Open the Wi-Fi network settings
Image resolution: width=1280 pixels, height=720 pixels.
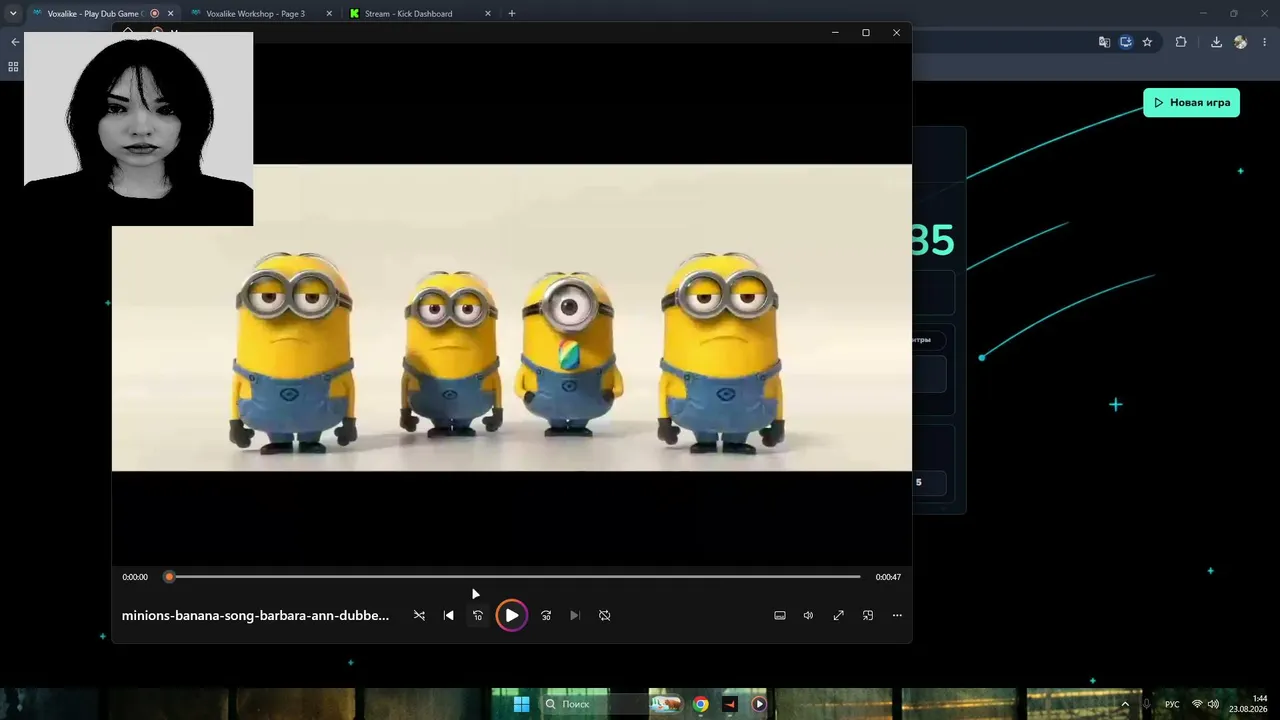point(1197,704)
